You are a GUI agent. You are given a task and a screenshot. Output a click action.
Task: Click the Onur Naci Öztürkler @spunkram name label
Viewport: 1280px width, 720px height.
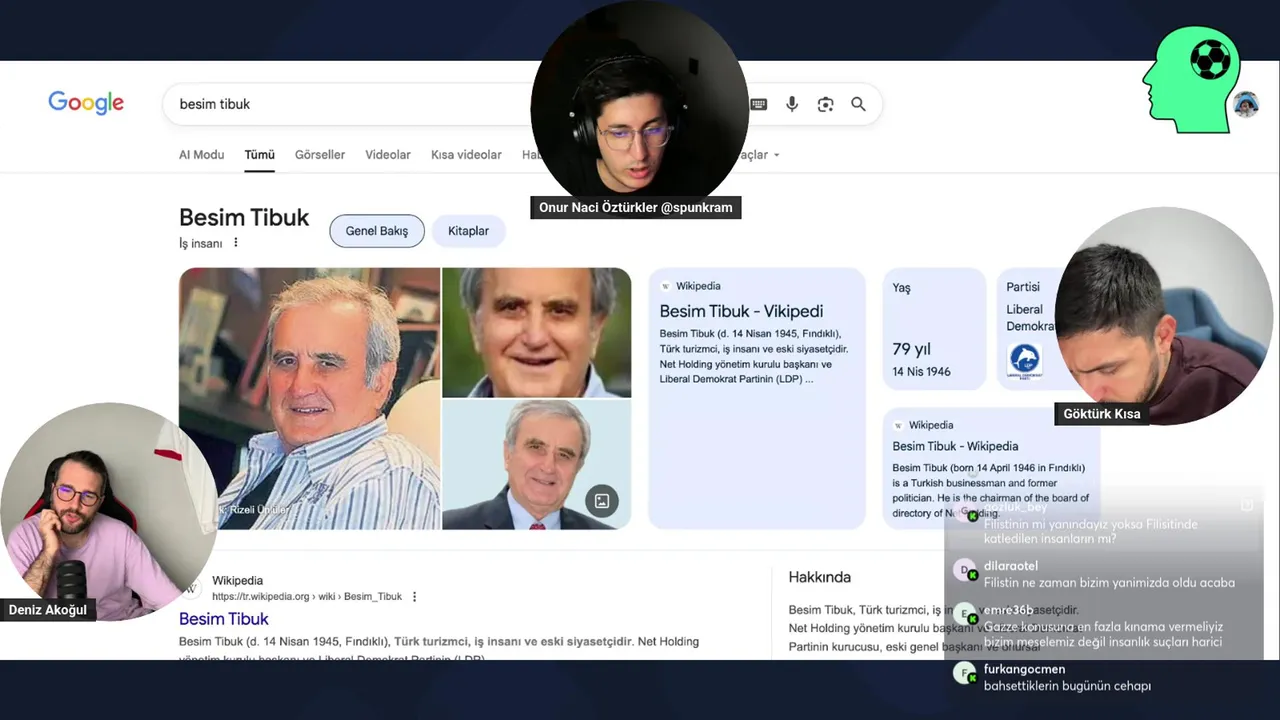point(636,208)
